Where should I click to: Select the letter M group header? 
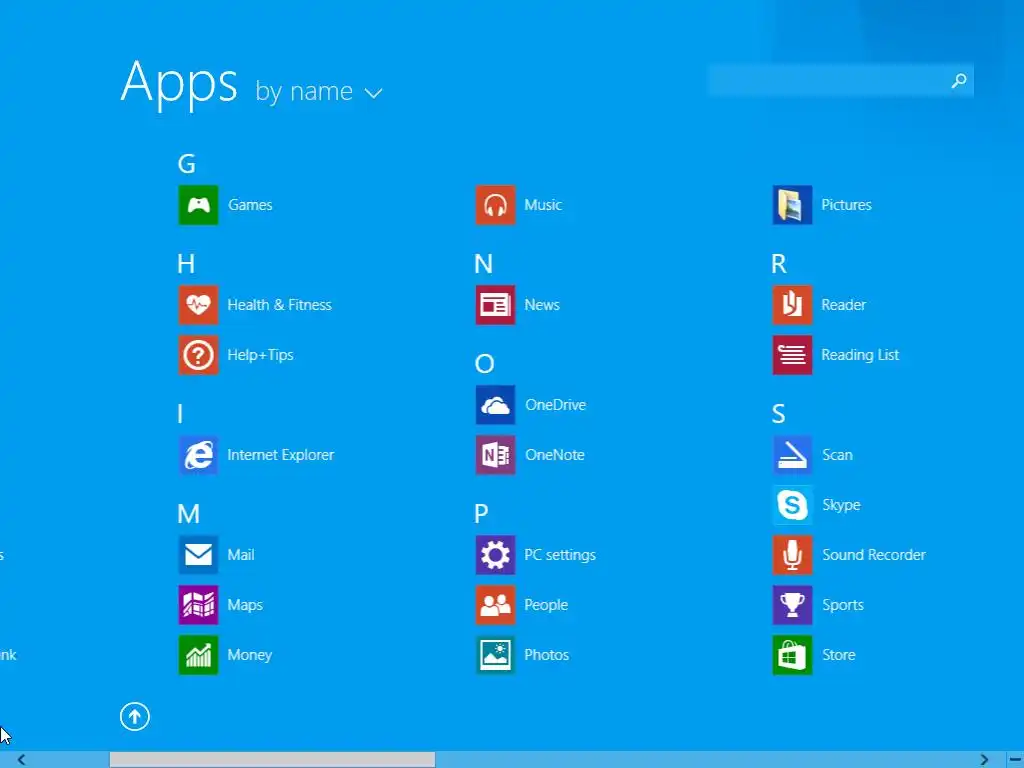(189, 514)
